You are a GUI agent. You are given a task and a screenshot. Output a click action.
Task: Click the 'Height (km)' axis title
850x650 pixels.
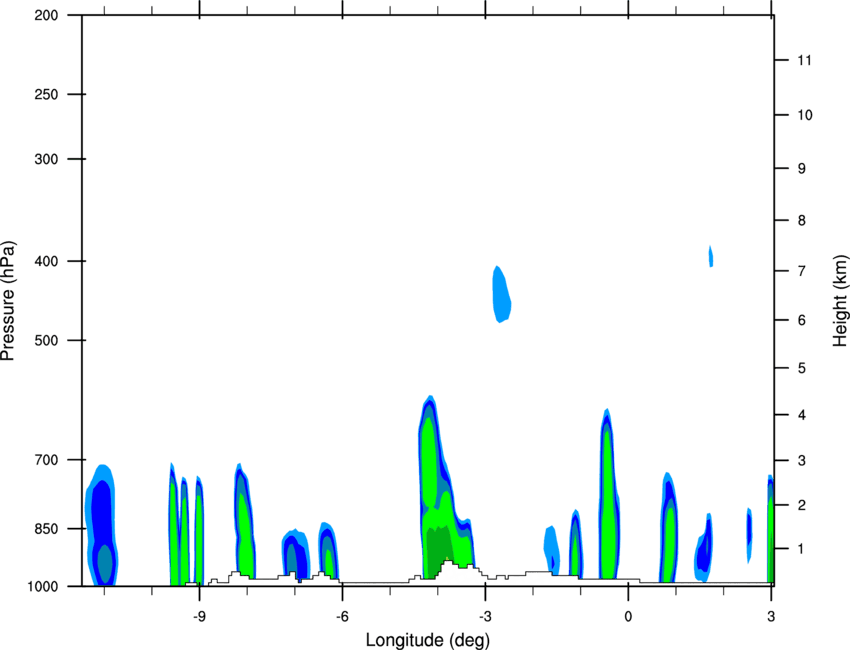point(840,300)
